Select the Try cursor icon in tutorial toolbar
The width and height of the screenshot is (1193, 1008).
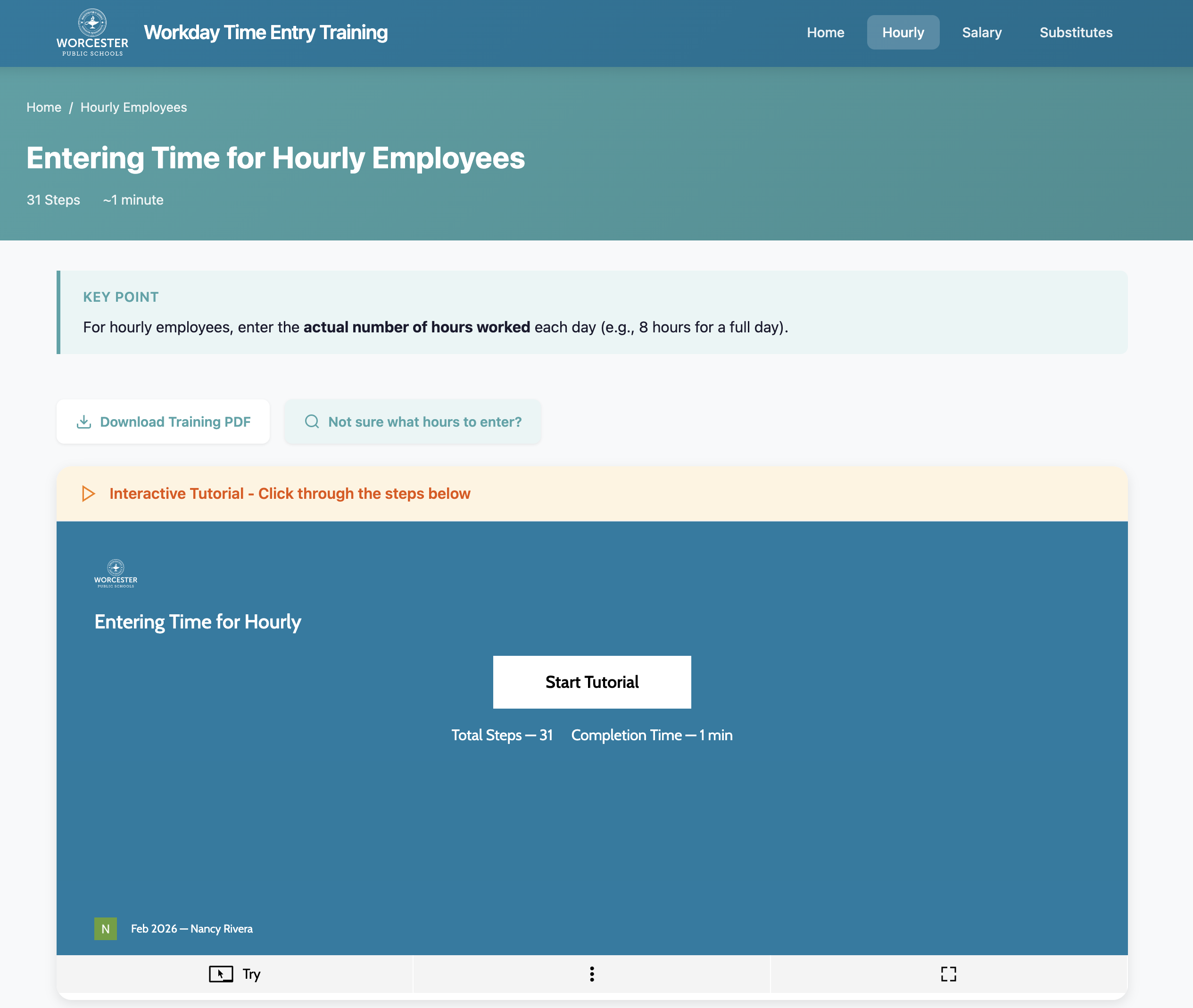point(222,974)
